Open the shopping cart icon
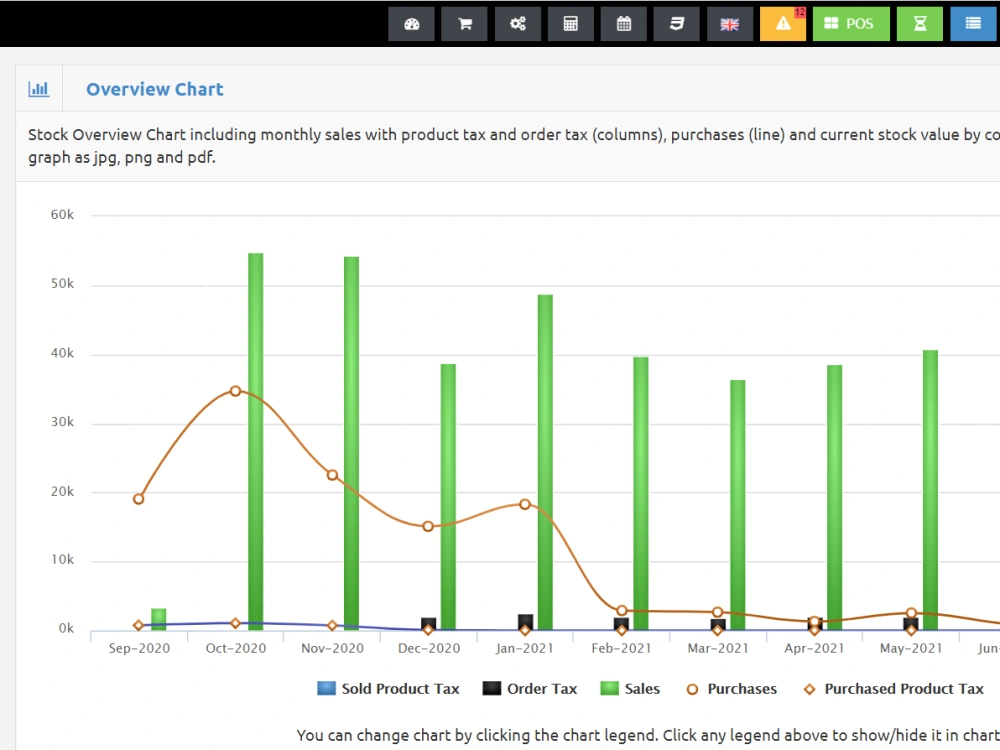Viewport: 1000px width, 750px height. coord(464,24)
